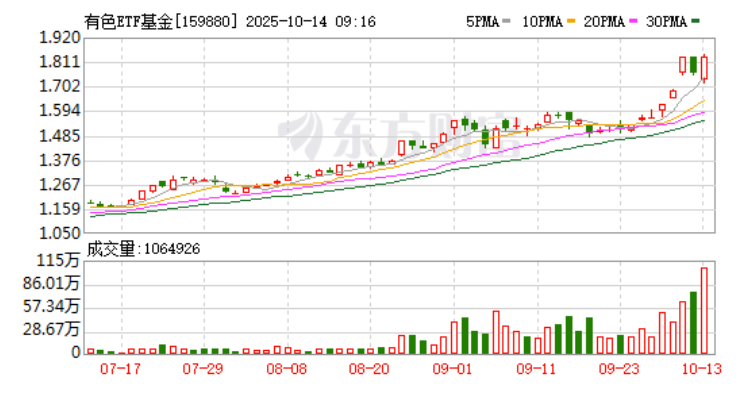Click the 10PMA legend label
The height and width of the screenshot is (405, 753).
point(542,22)
